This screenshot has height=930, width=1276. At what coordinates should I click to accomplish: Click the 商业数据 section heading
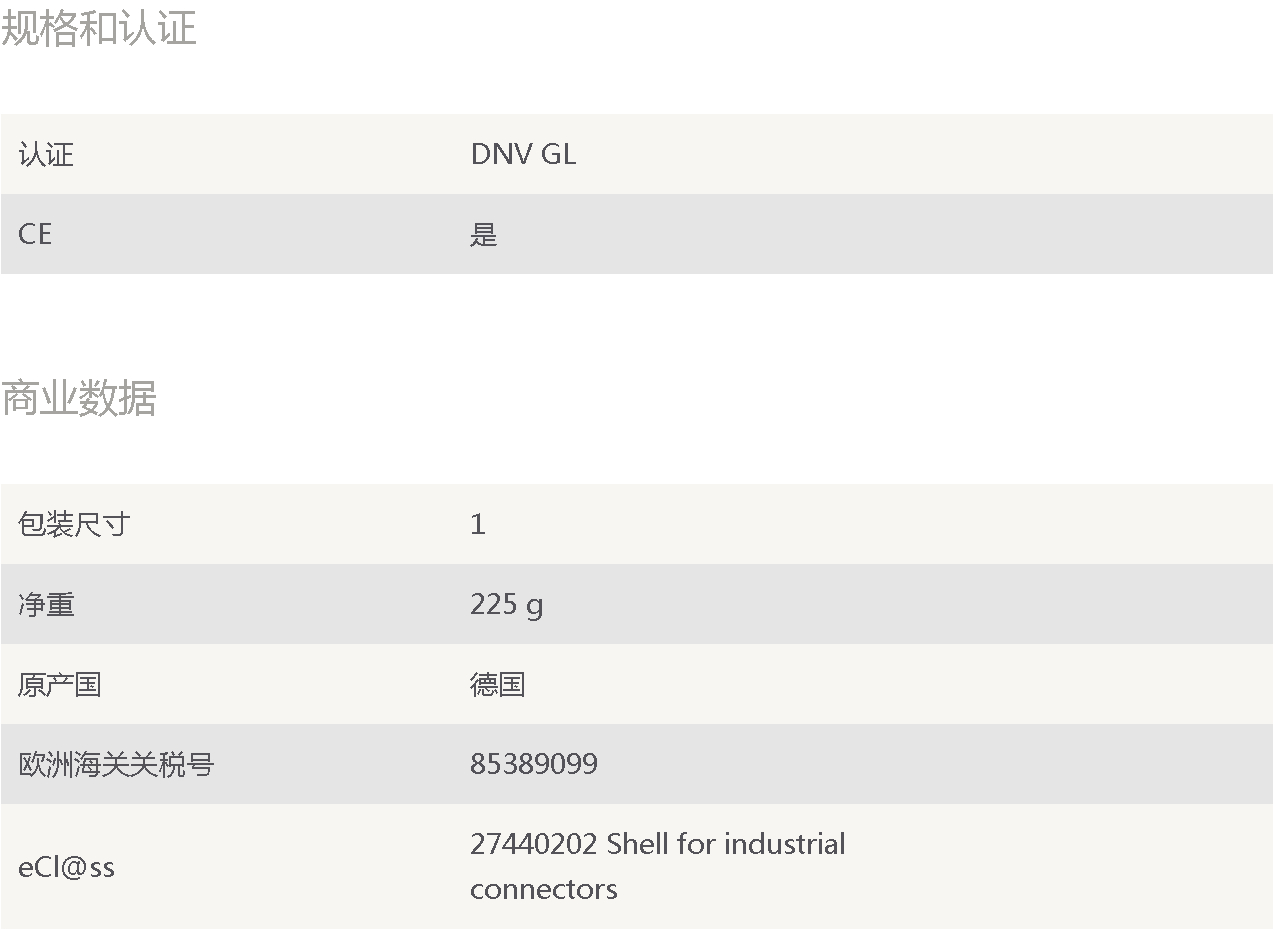pos(79,398)
